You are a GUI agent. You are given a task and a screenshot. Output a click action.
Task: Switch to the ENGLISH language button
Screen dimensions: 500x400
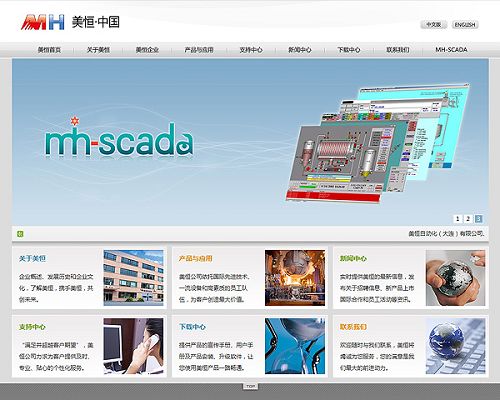pyautogui.click(x=465, y=25)
